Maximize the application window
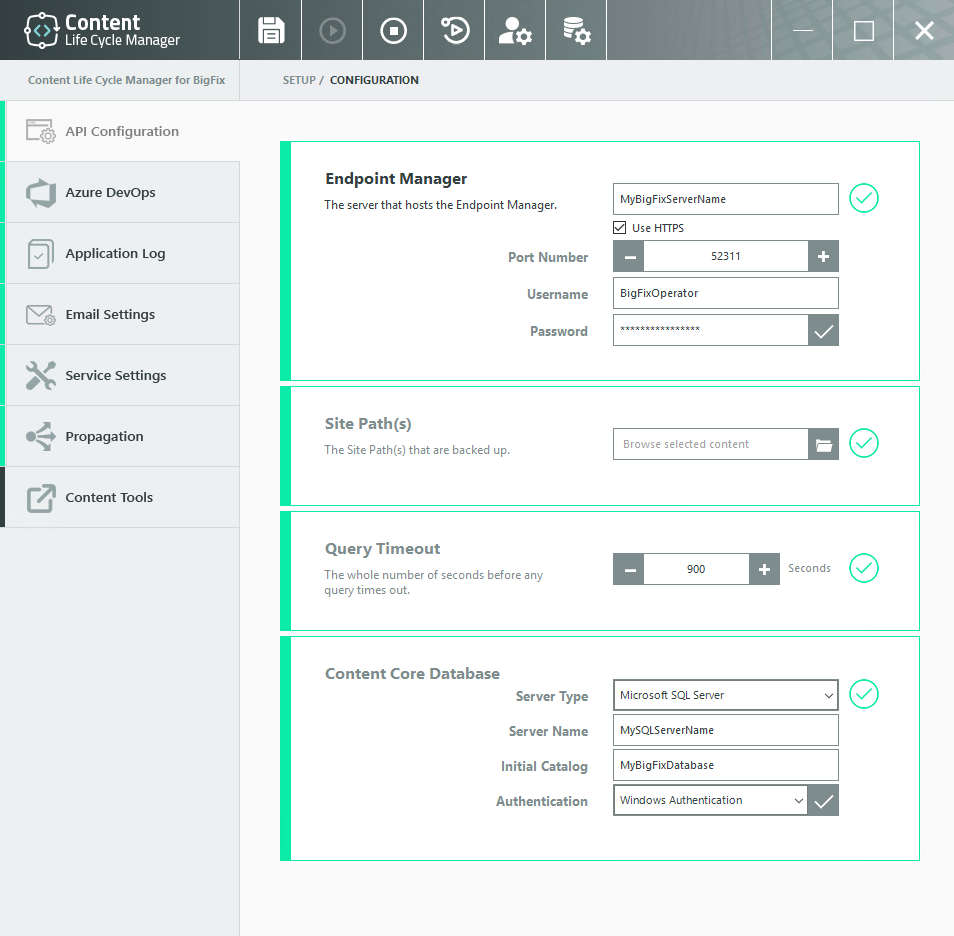This screenshot has width=954, height=936. [x=863, y=30]
